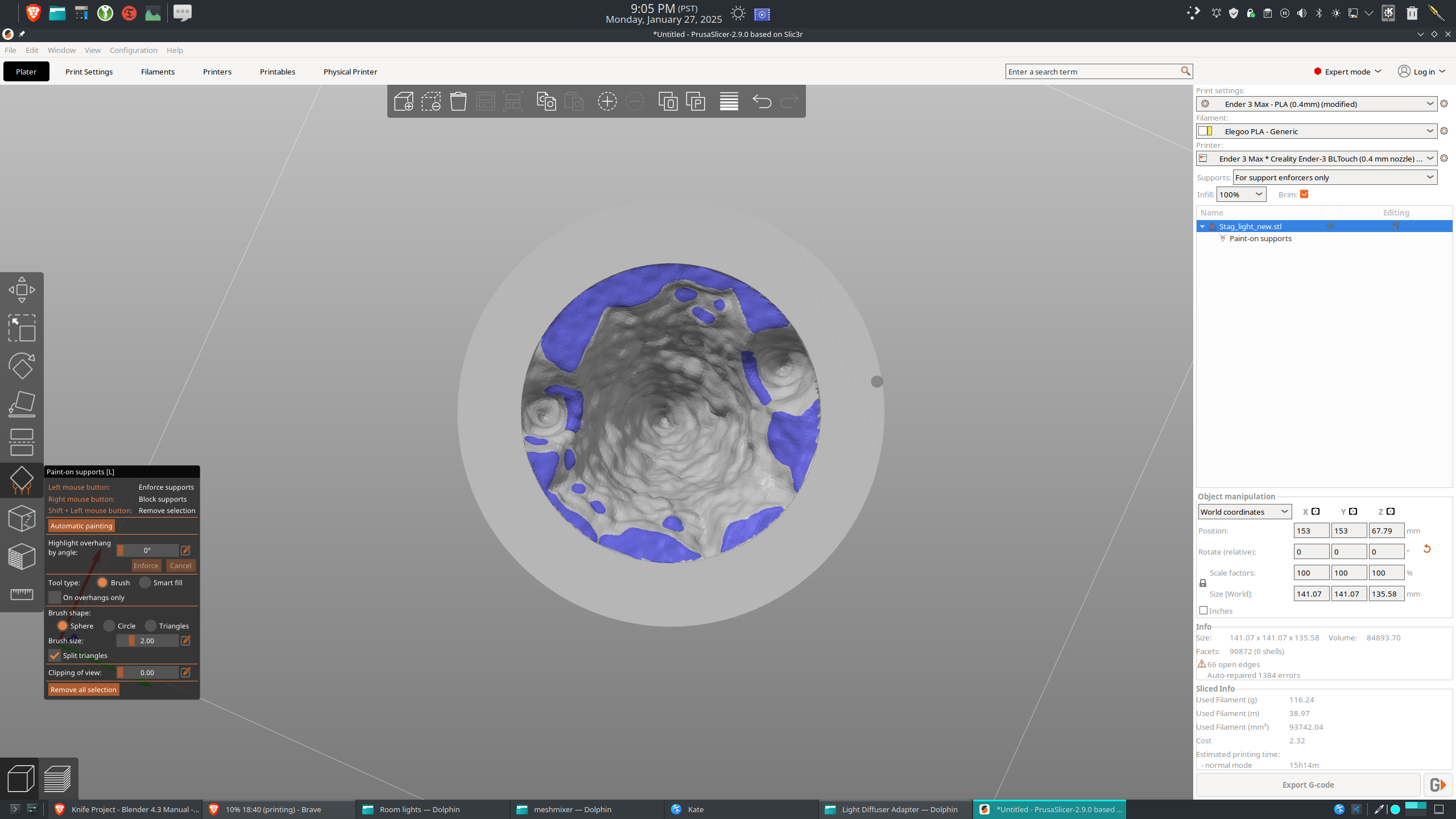The image size is (1456, 819).
Task: Select the Paint-on supports tool
Action: [22, 481]
